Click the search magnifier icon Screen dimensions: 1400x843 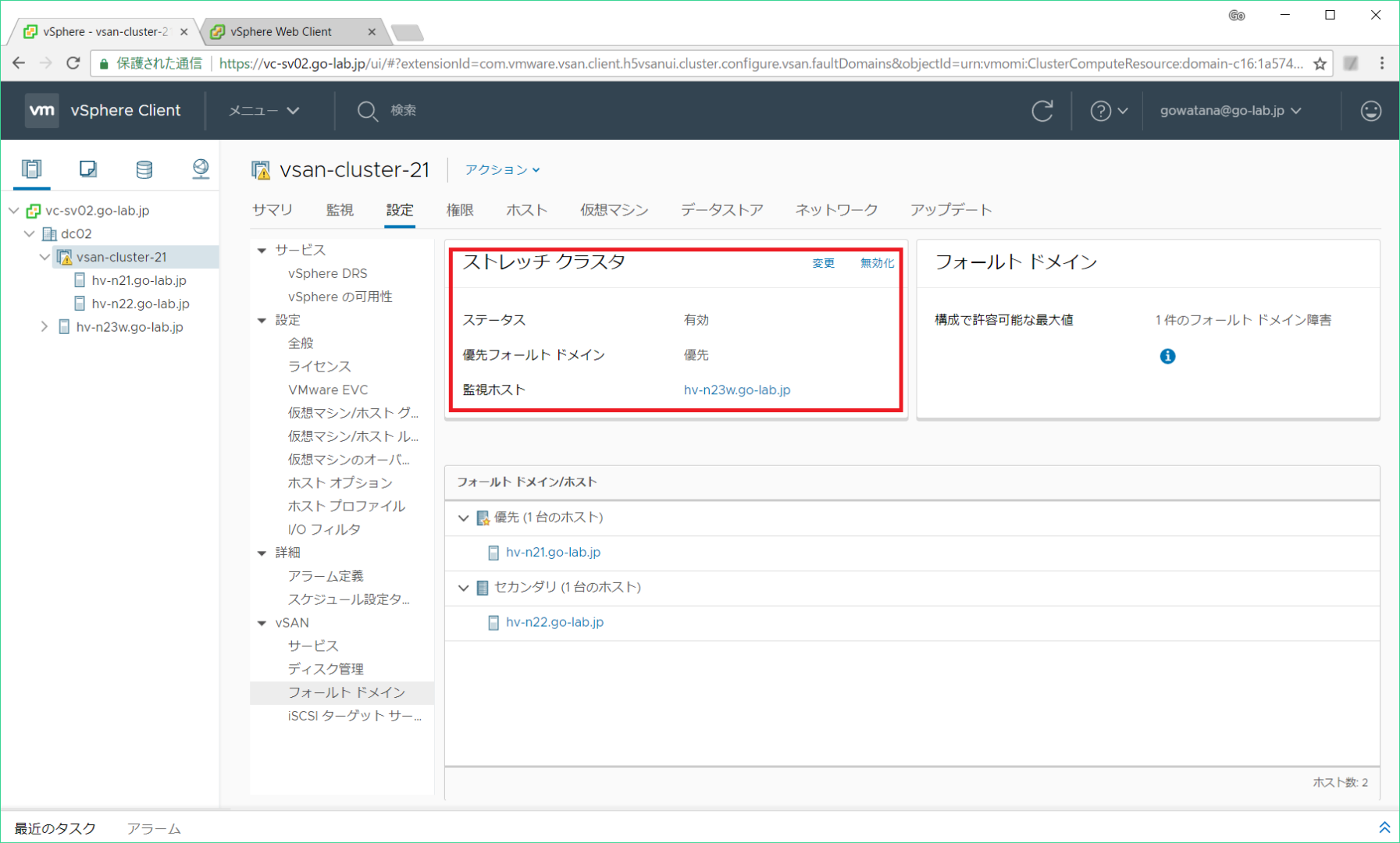pyautogui.click(x=367, y=111)
